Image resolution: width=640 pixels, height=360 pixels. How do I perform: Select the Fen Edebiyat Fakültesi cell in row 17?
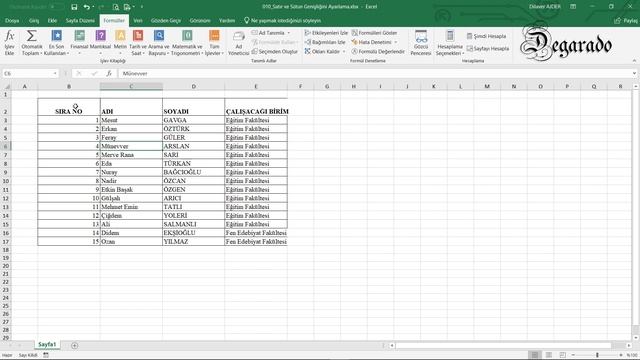point(256,242)
